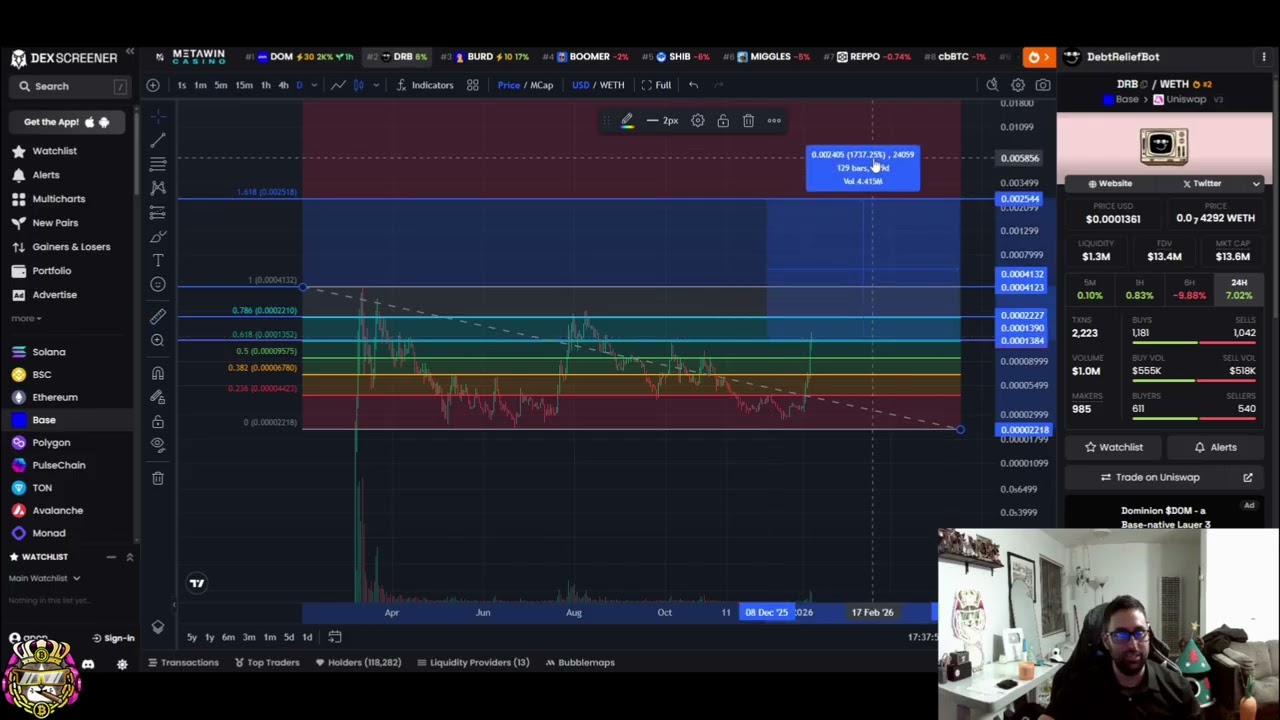Screen dimensions: 1280x720
Task: Select the brush drawing tool
Action: (158, 236)
